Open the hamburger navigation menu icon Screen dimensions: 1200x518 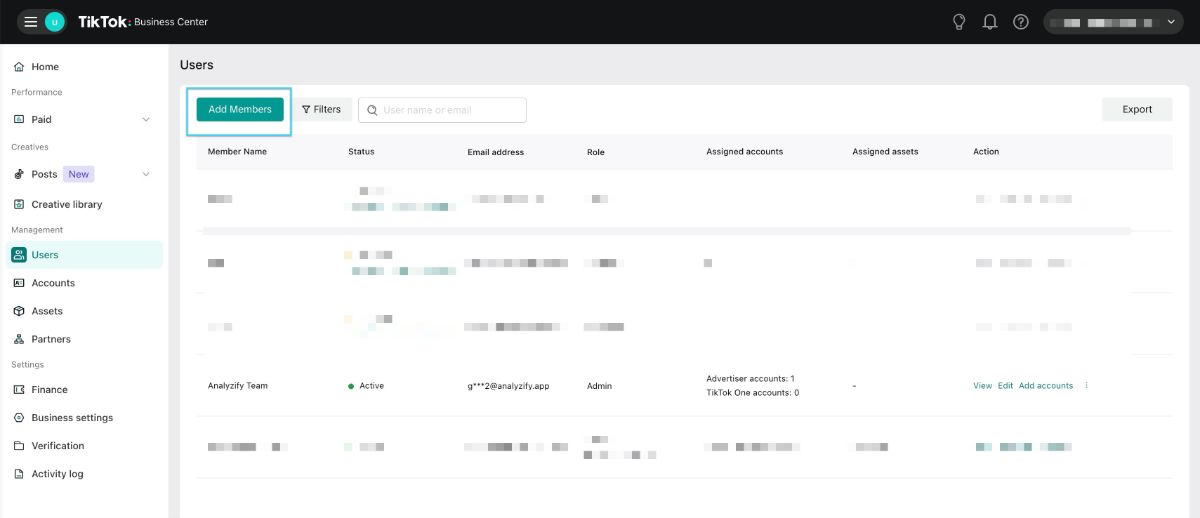click(x=30, y=22)
